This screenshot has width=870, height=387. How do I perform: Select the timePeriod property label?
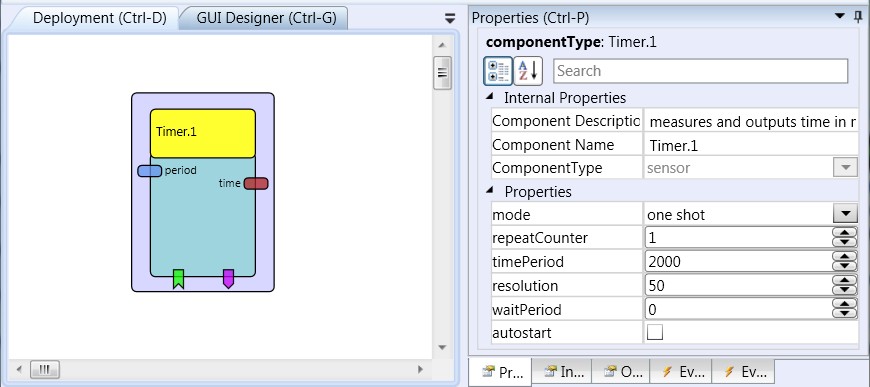coord(528,262)
